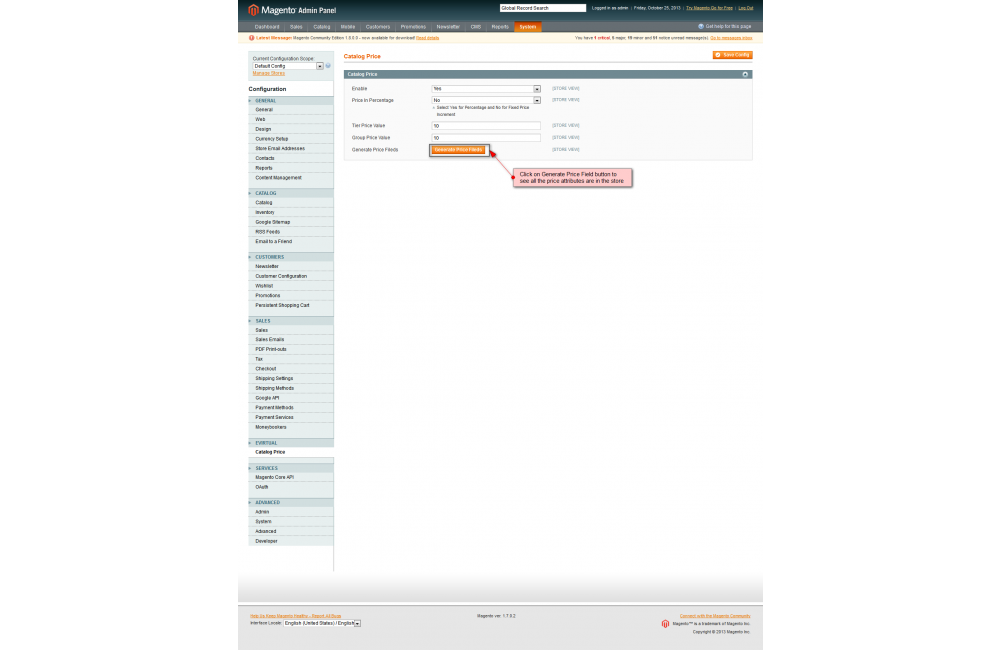Screen dimensions: 1000x650
Task: Open Currency Setup configuration
Action: (x=291, y=139)
